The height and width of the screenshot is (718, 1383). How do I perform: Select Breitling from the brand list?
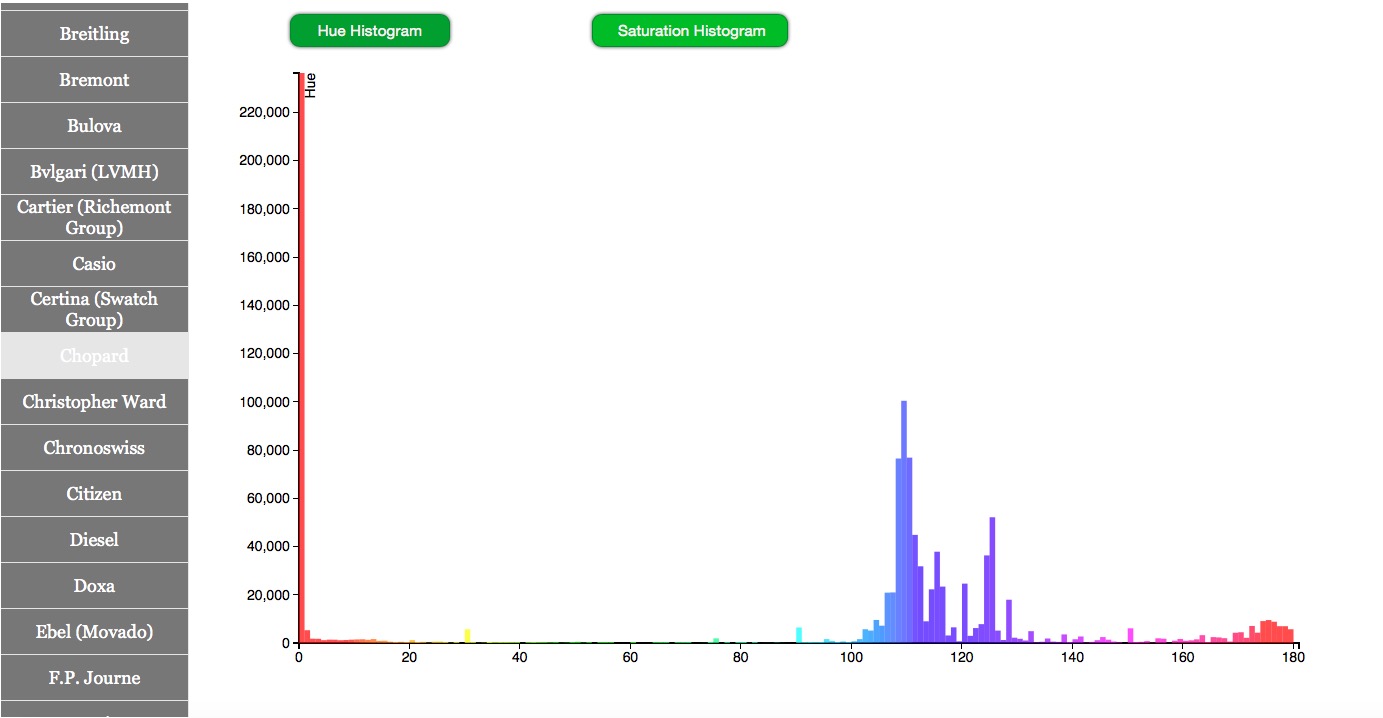(x=94, y=34)
